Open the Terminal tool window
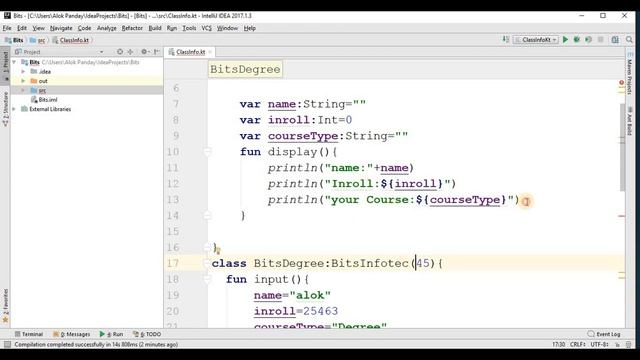 point(29,334)
